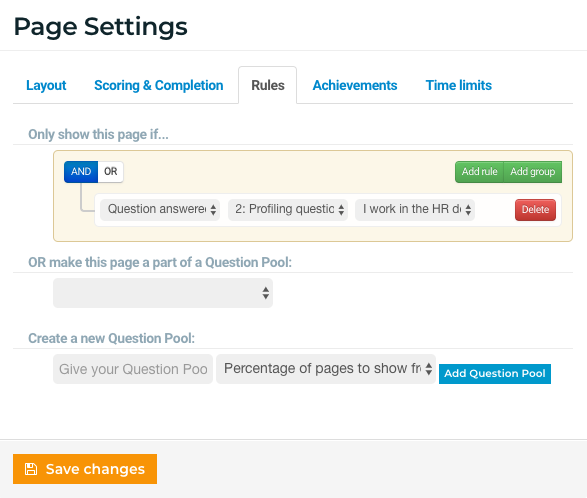Open the Time limits tab

click(x=459, y=85)
